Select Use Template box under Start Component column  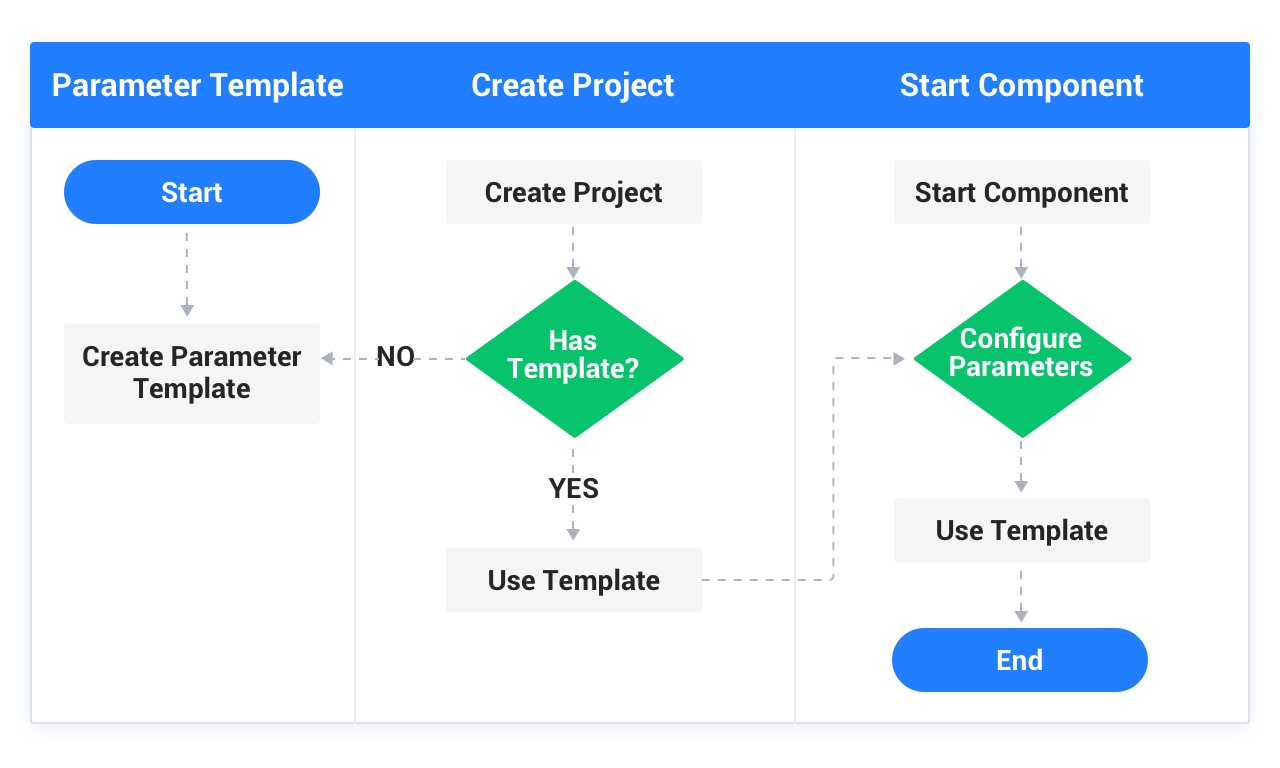click(1021, 530)
